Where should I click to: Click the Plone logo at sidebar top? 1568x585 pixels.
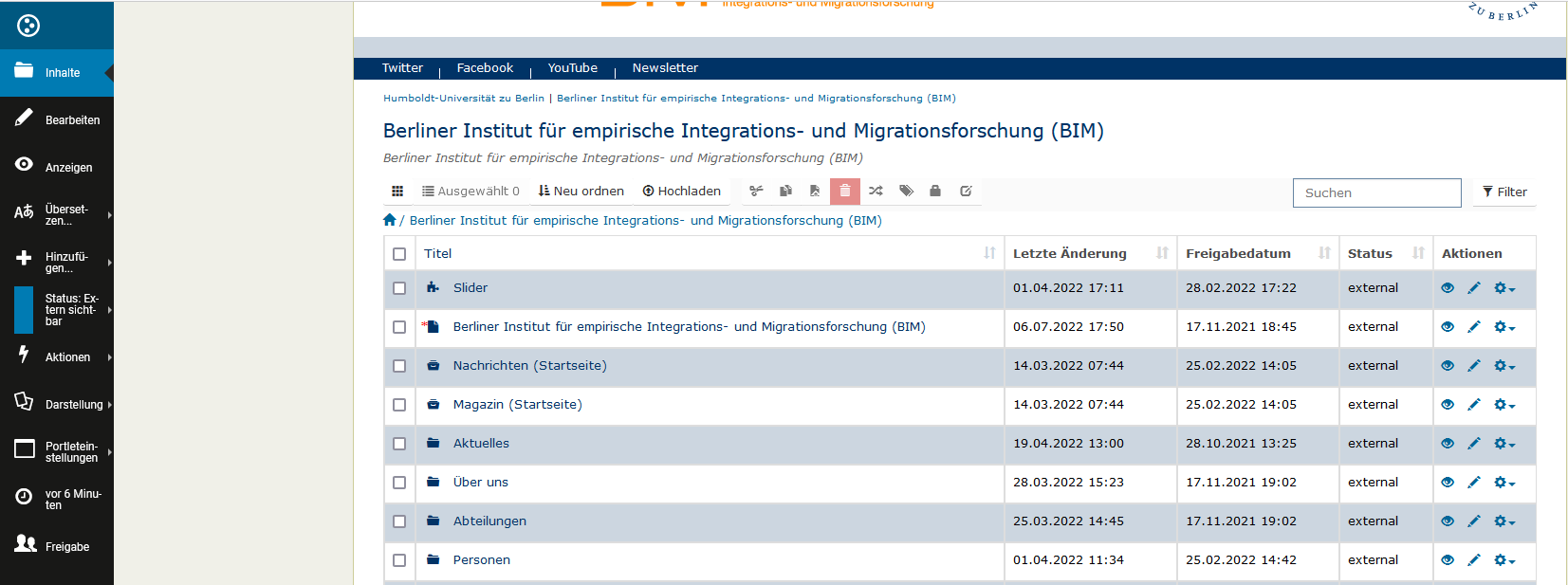[x=28, y=26]
